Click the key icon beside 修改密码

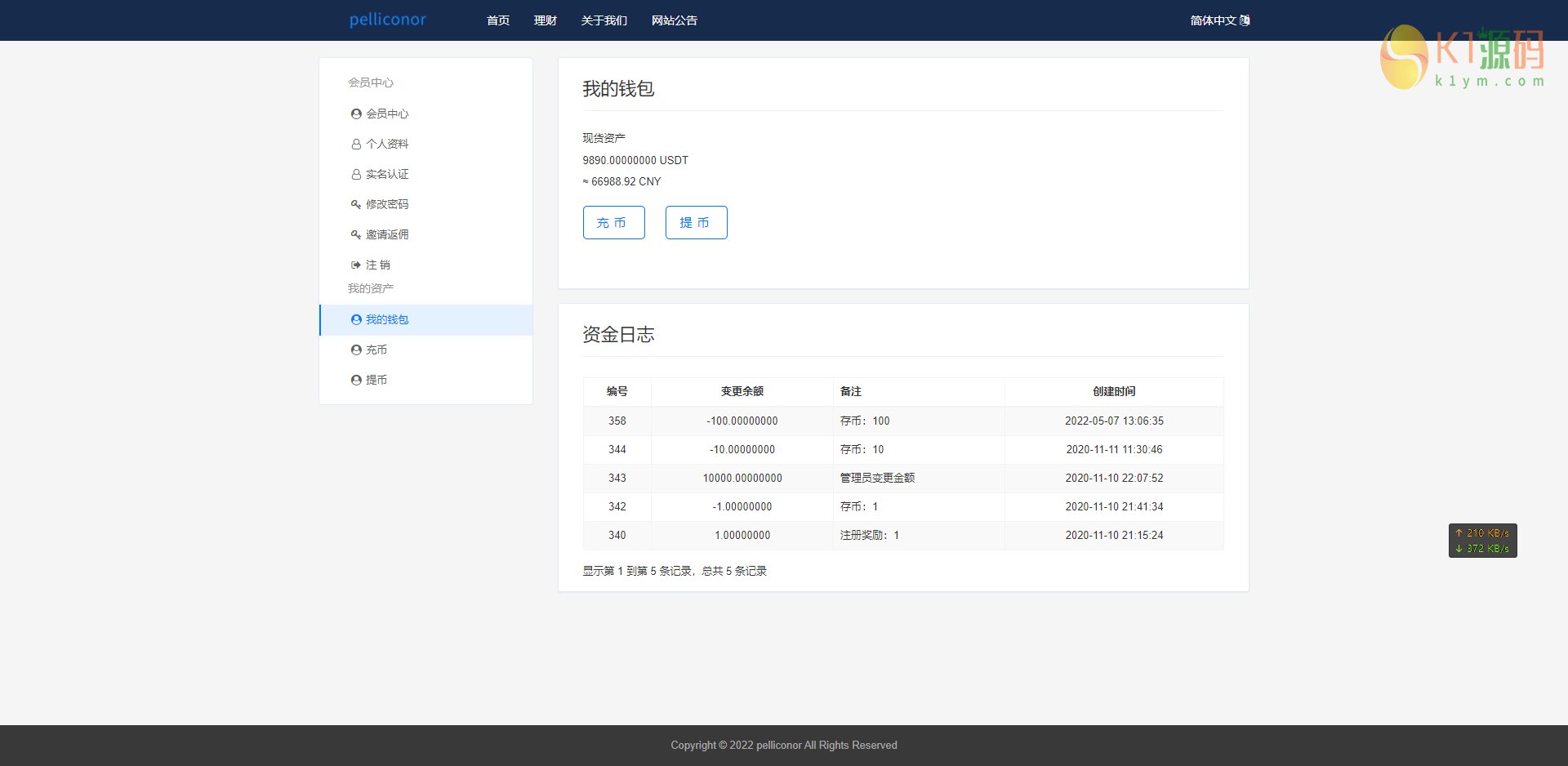point(356,205)
